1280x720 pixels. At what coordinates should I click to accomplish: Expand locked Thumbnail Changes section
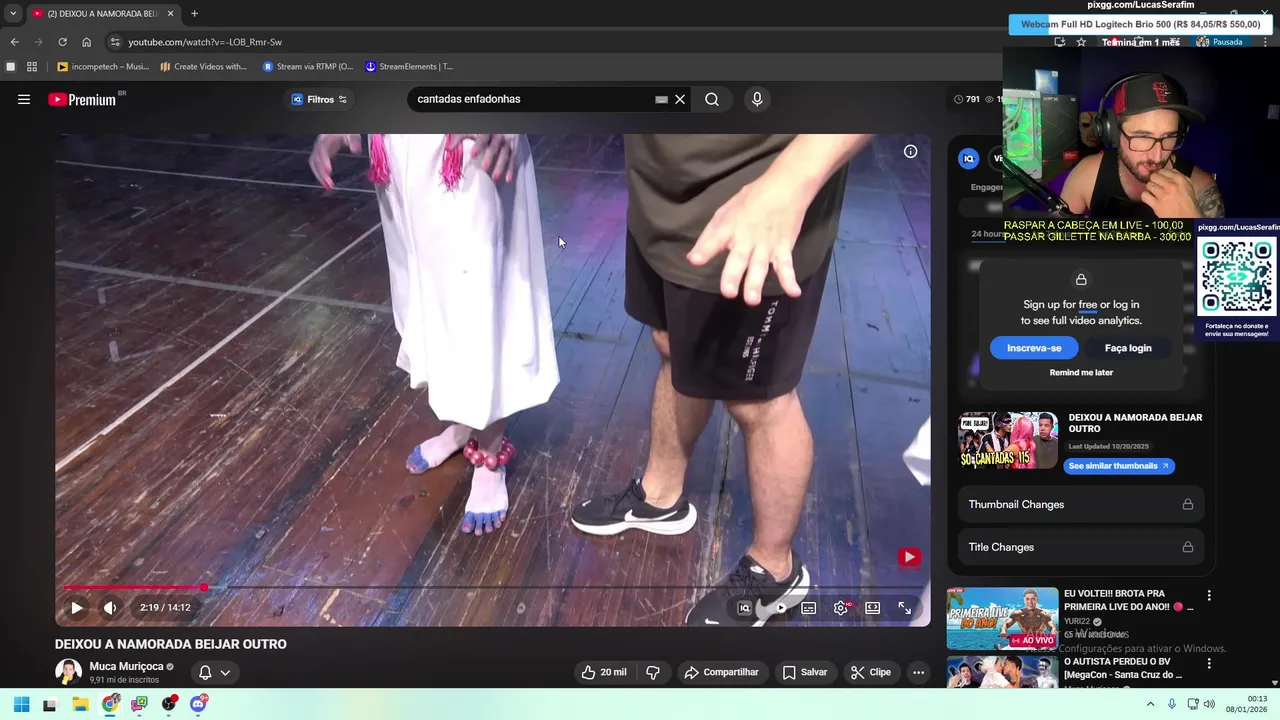click(x=1080, y=504)
